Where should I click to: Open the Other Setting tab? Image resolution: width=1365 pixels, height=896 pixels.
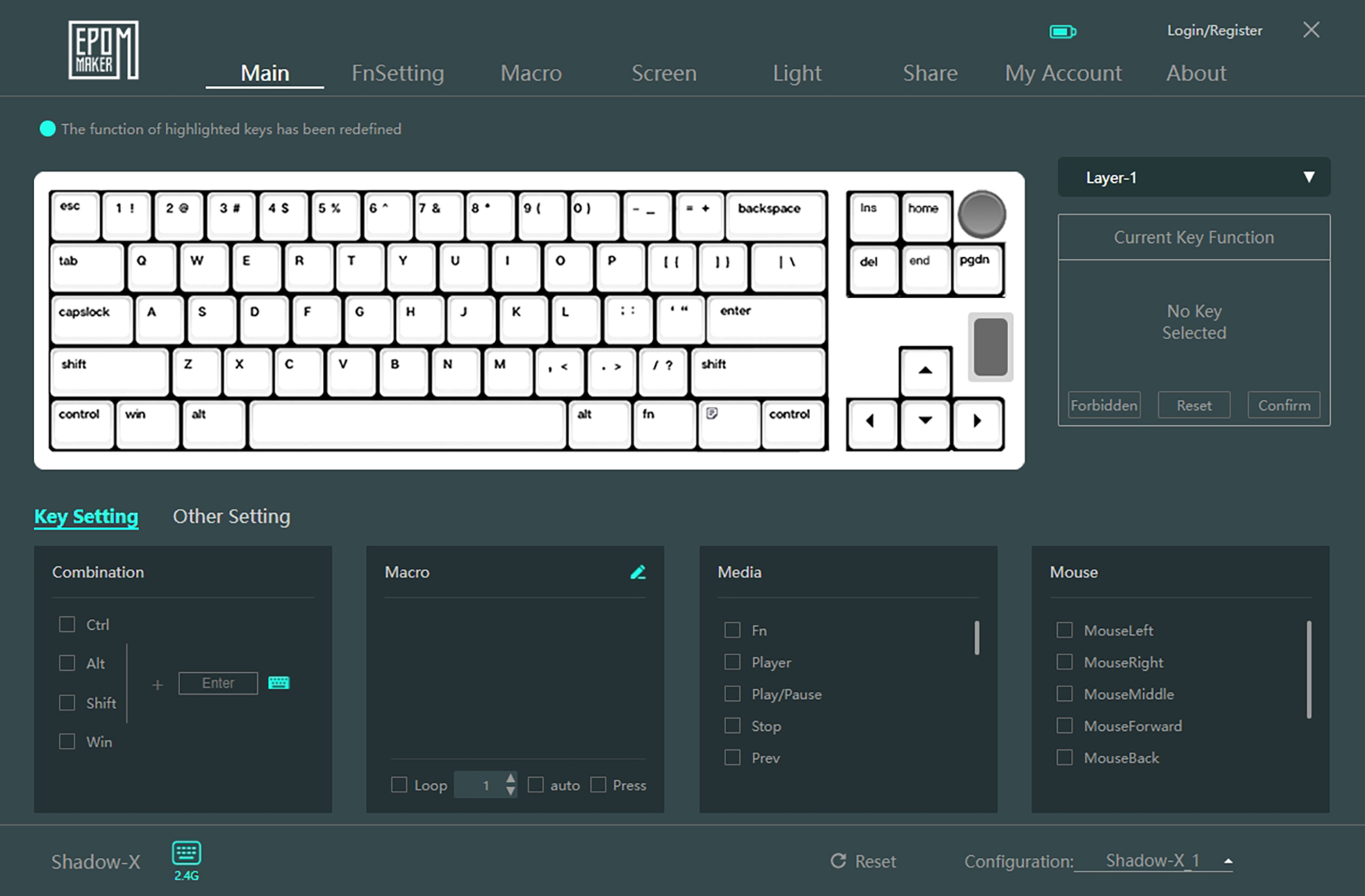click(231, 517)
